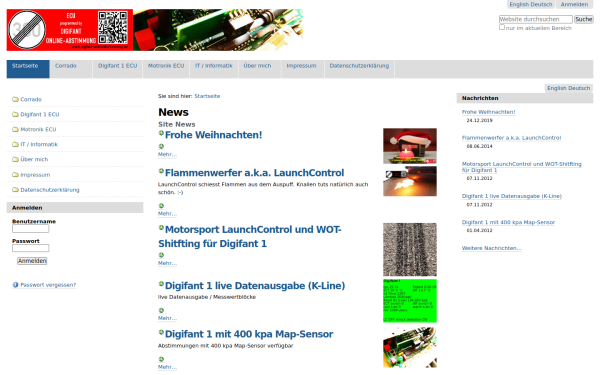The image size is (600, 375).
Task: Open Datenschutzerklärung in the left sidebar menu
Action: click(50, 190)
